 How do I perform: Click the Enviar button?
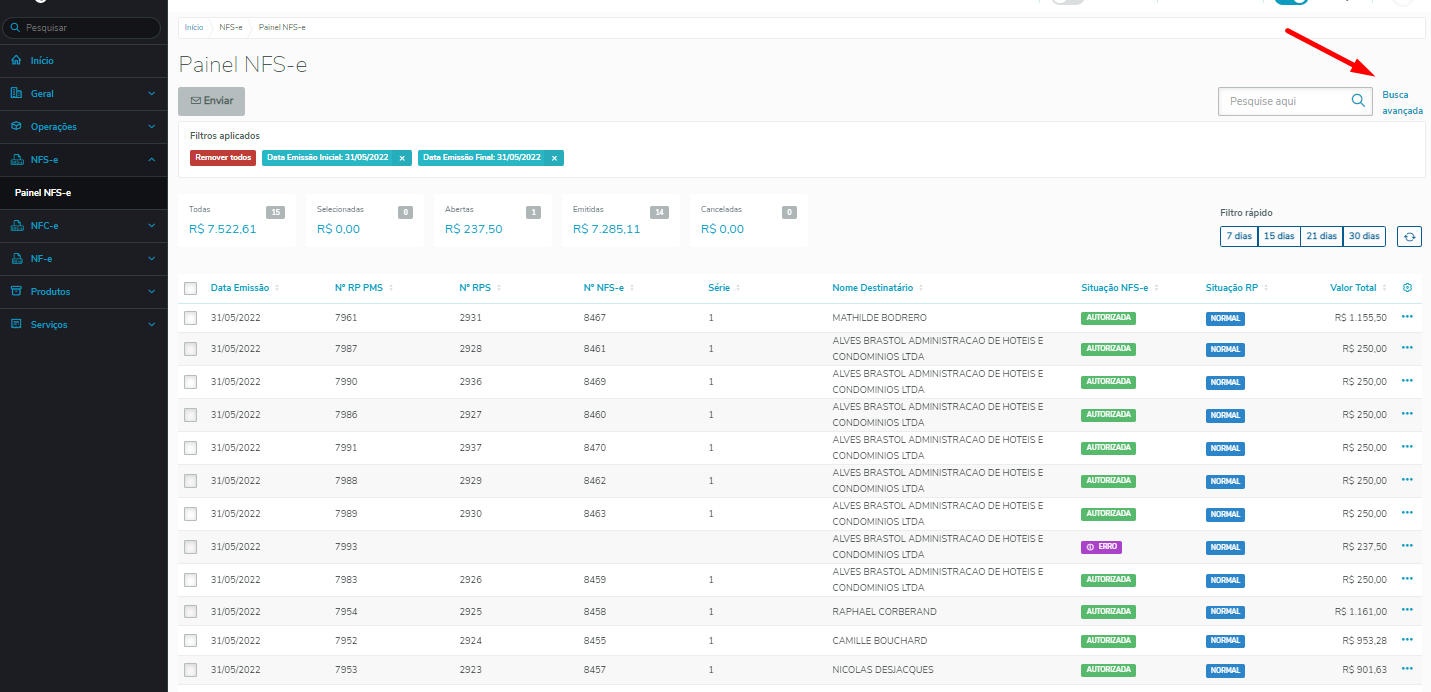211,101
